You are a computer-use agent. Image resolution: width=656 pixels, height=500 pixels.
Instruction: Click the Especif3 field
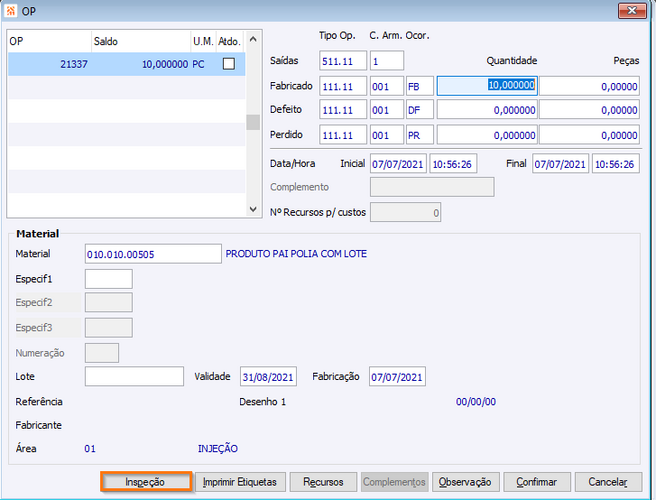tap(109, 328)
